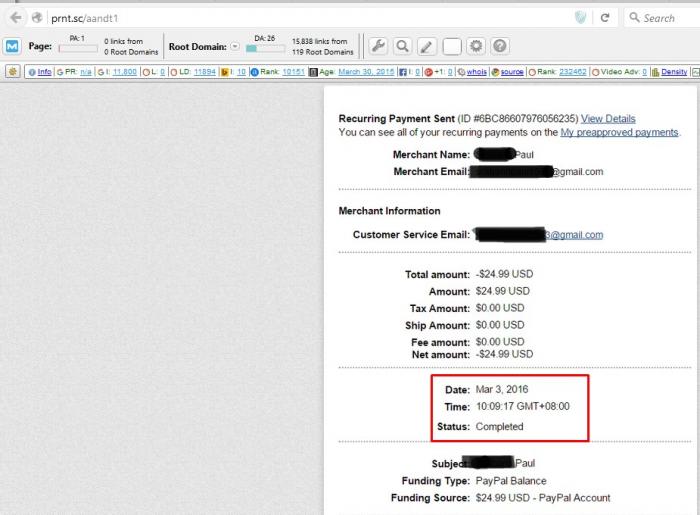Click the Page Authority PA bar
The image size is (700, 515).
[78, 49]
